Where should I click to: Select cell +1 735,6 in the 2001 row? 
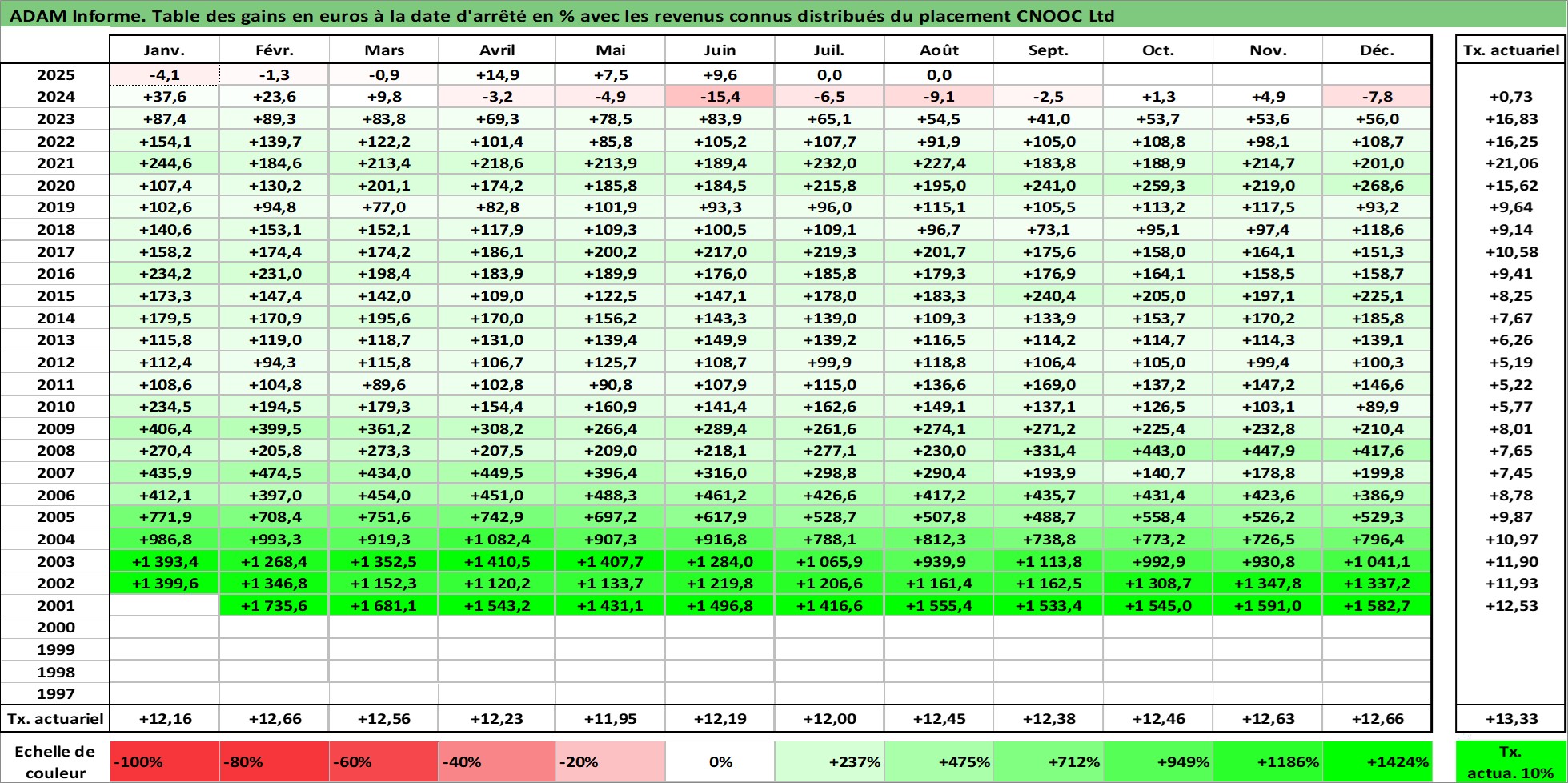pyautogui.click(x=274, y=606)
